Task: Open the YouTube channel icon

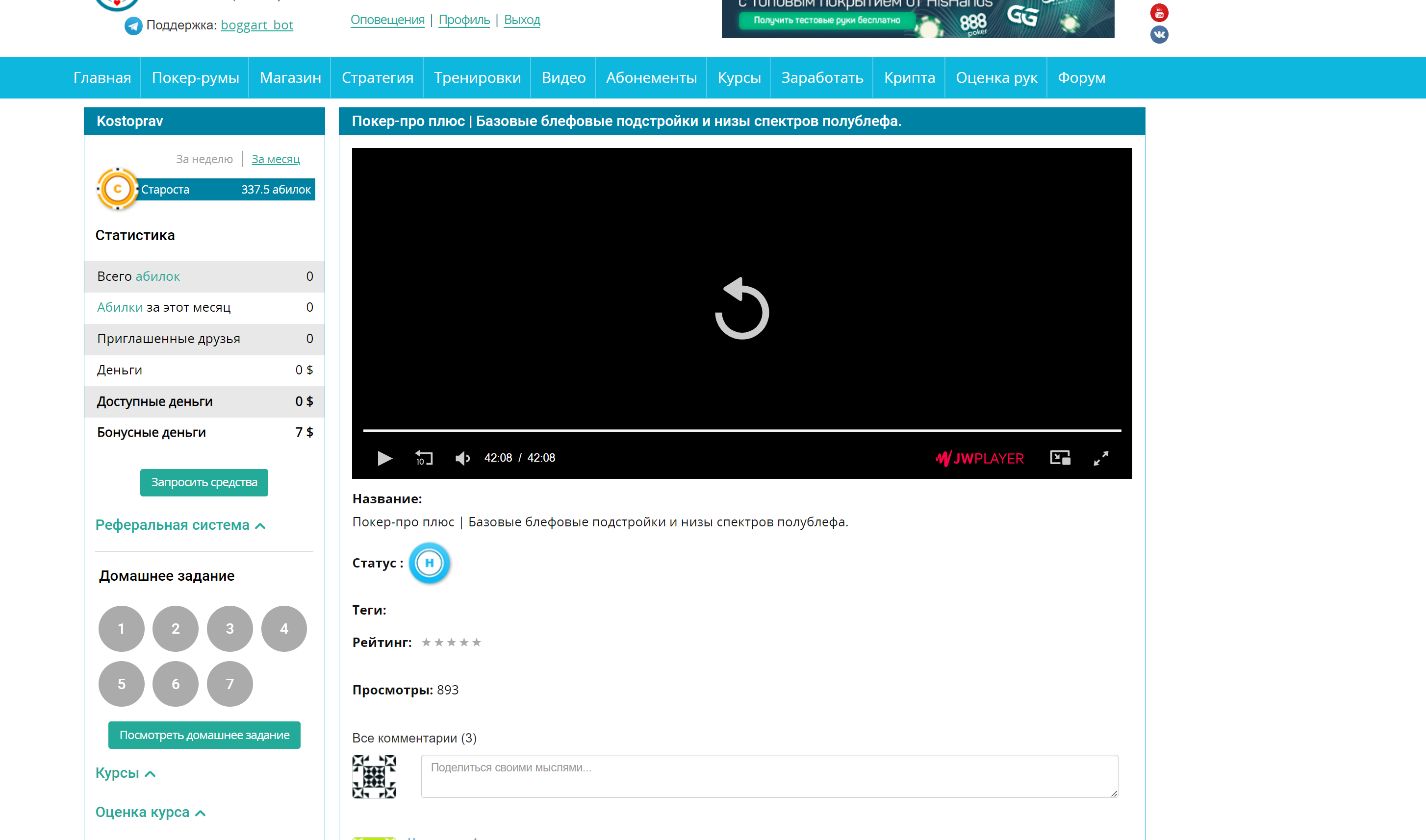Action: (1159, 12)
